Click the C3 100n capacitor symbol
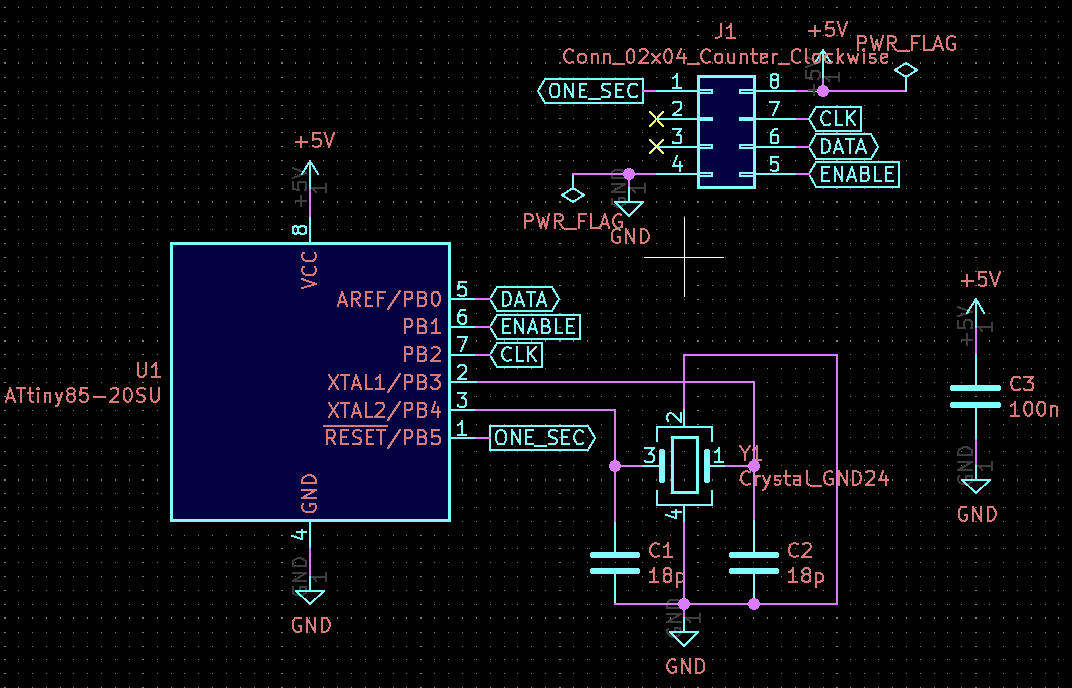Screen dimensions: 1072x688 click(x=975, y=396)
